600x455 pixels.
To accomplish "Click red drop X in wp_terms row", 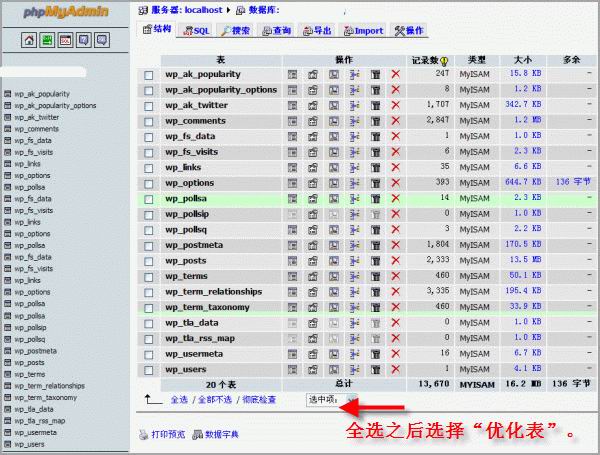I will click(x=396, y=276).
